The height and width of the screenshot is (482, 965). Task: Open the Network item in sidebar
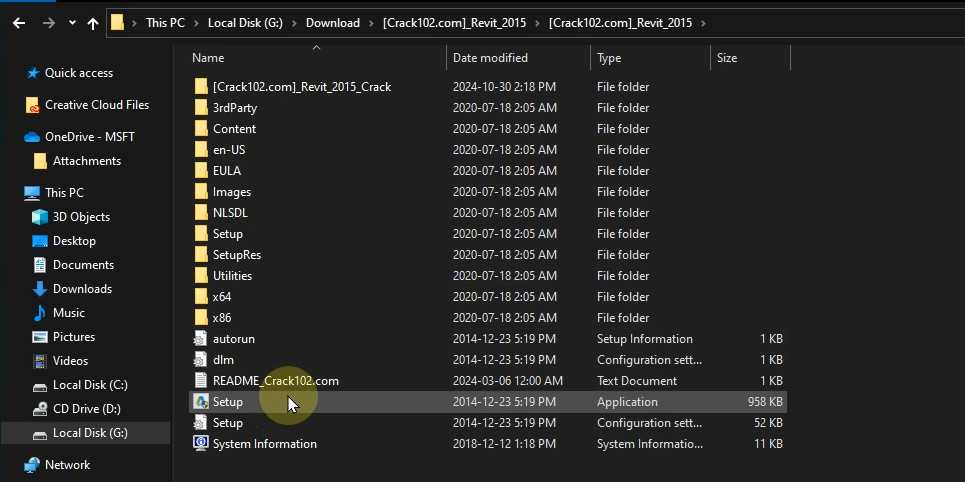pos(67,465)
